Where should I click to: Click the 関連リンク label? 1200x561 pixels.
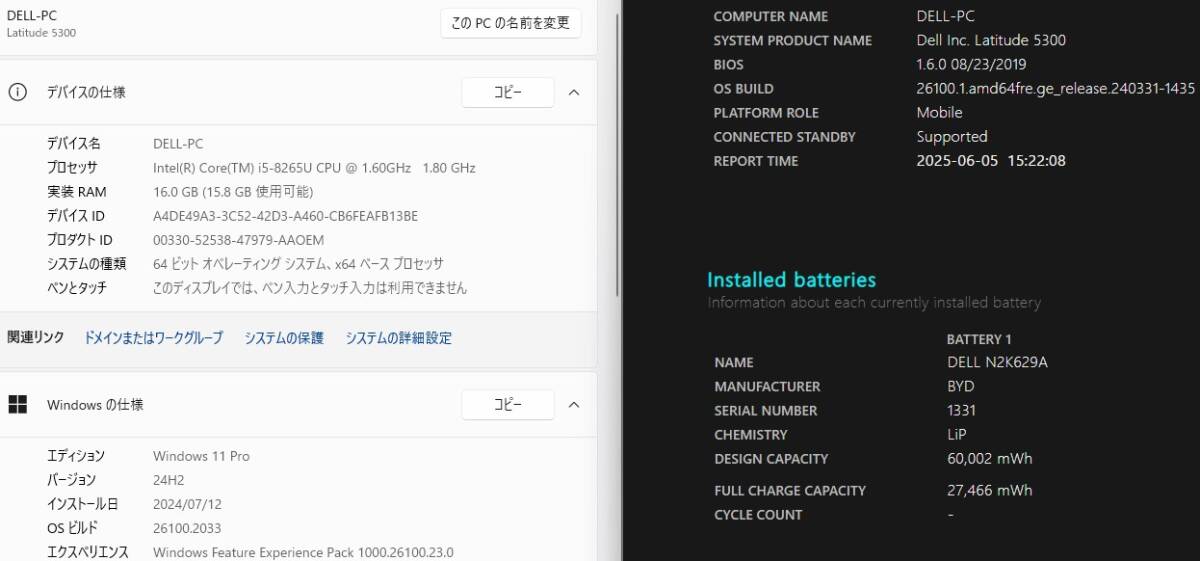(36, 338)
